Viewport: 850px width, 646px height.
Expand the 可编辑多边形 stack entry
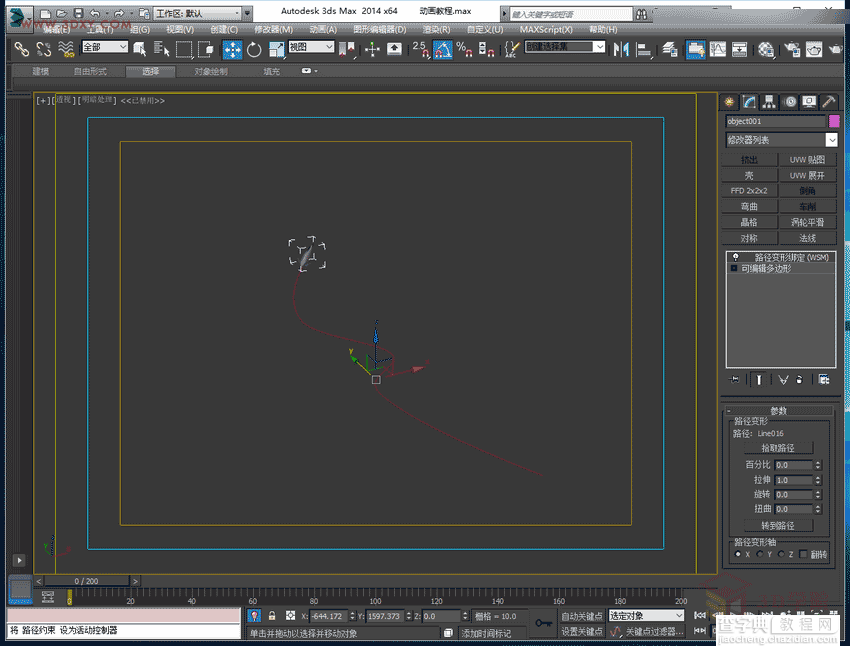[734, 268]
